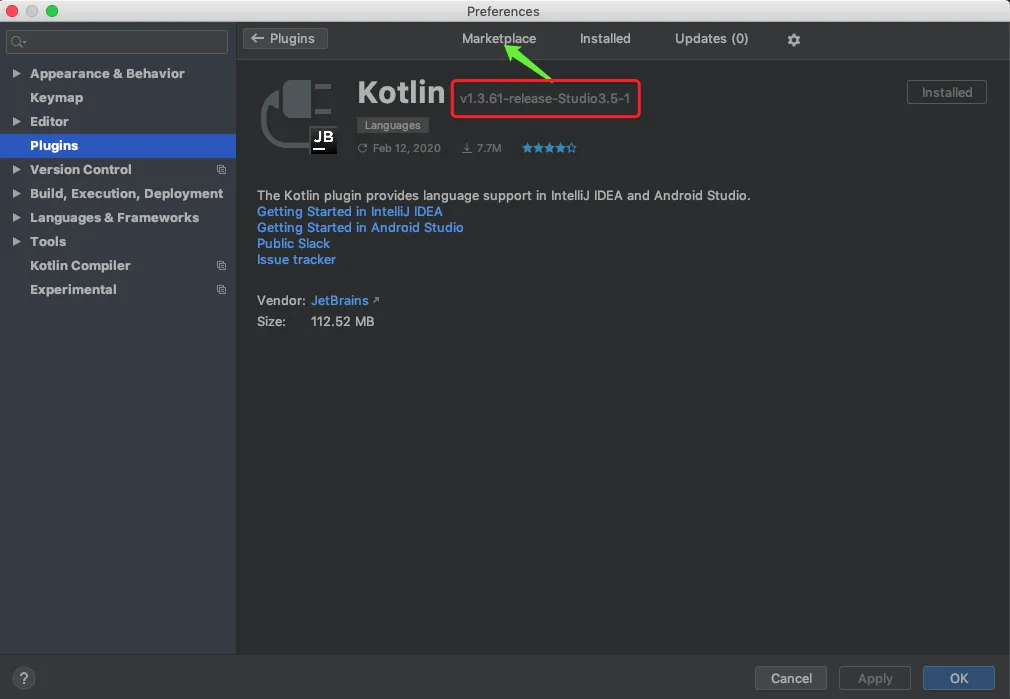This screenshot has width=1010, height=699.
Task: Select Keymap in settings tree
Action: point(57,97)
